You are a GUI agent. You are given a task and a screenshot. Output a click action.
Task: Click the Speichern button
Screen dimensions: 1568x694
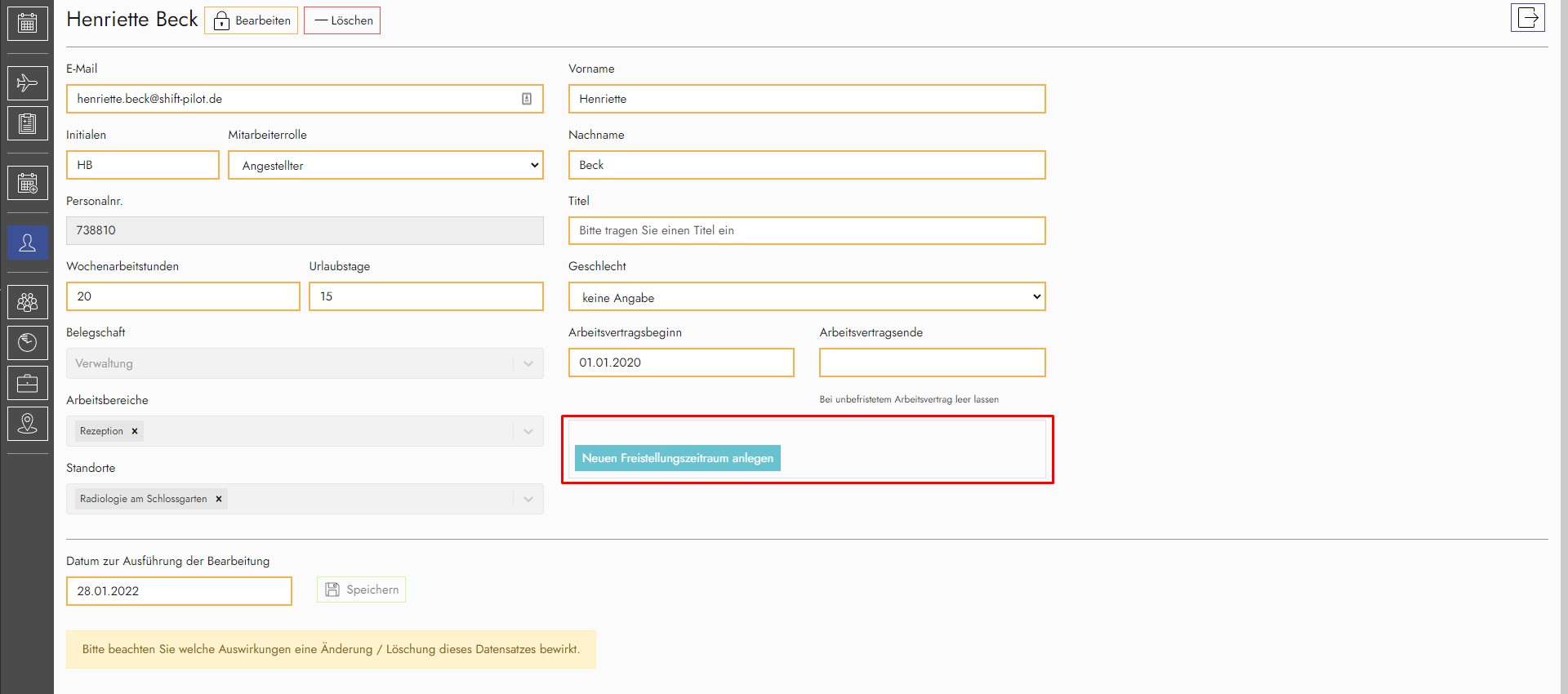361,589
